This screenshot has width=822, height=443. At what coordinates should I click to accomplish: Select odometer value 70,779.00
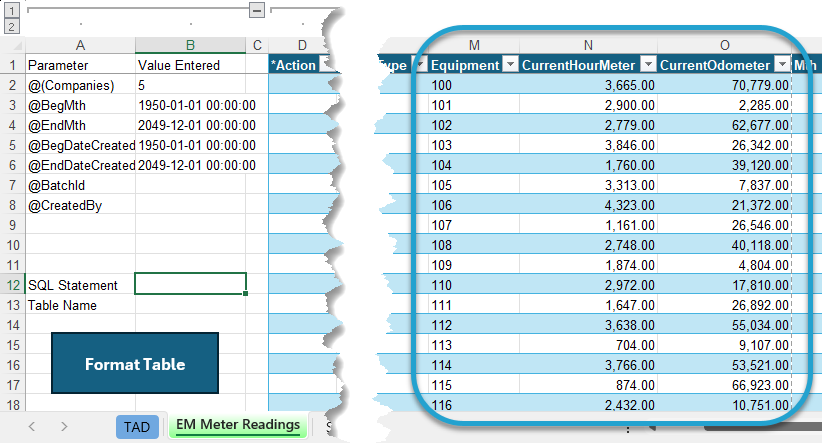point(724,85)
